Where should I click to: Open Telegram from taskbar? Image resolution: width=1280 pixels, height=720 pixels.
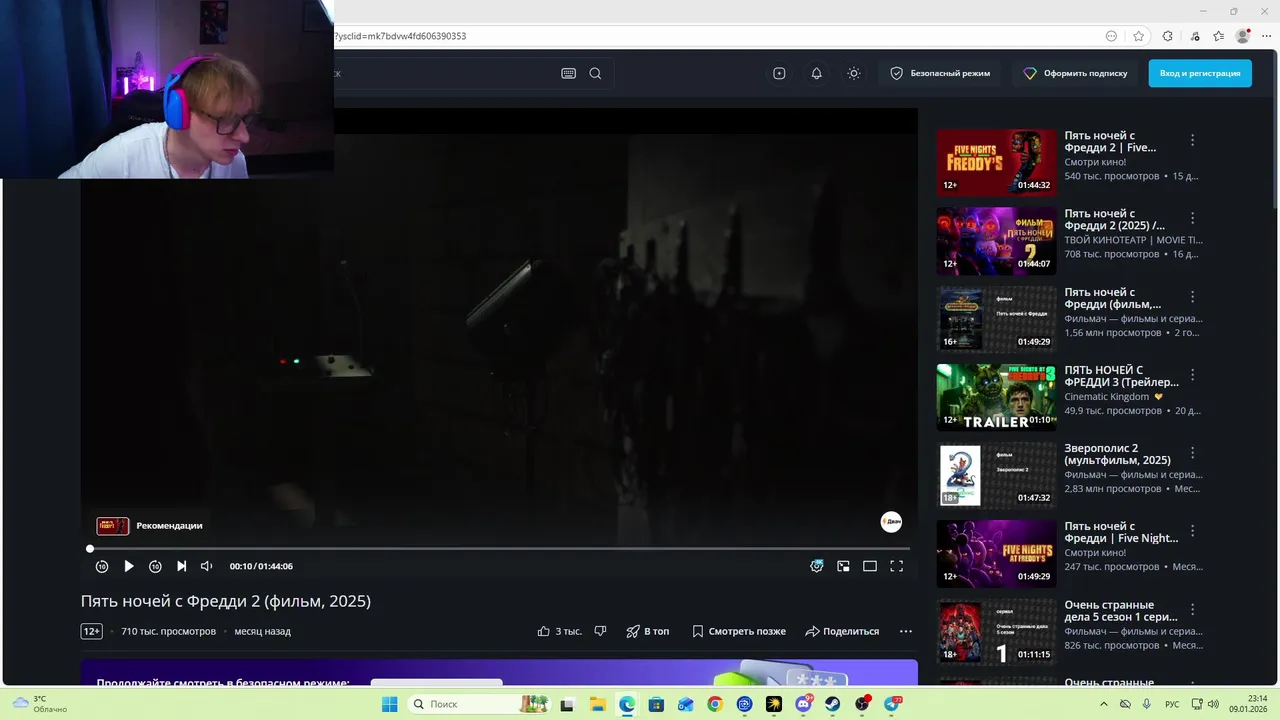point(892,704)
